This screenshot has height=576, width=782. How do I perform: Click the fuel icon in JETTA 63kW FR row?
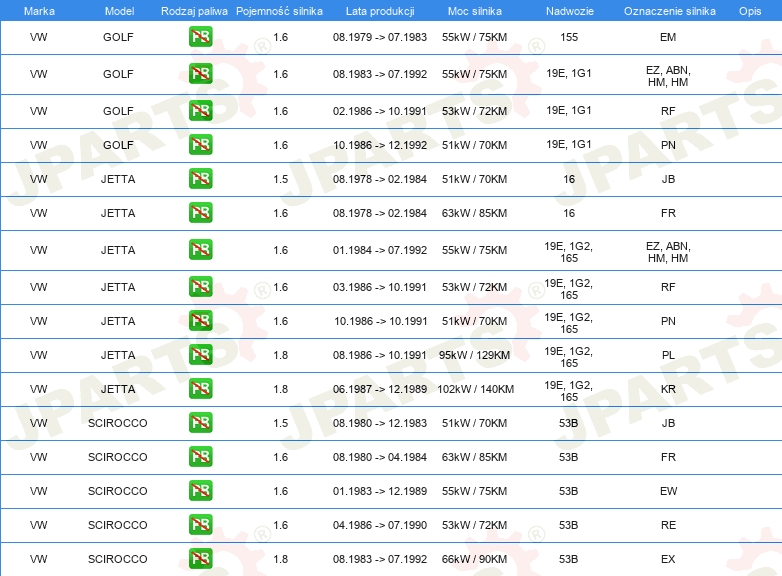200,212
